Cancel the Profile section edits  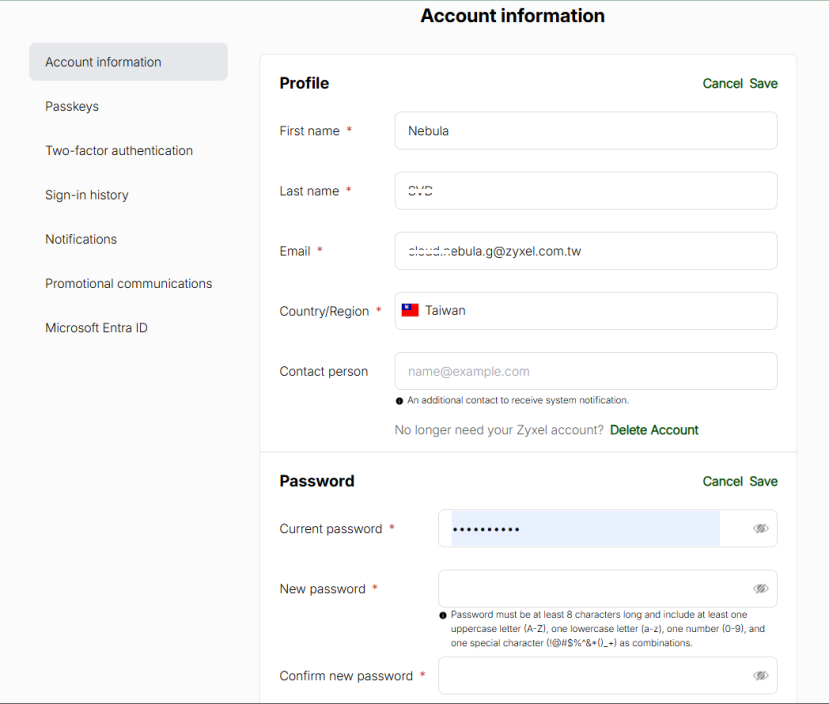(722, 84)
